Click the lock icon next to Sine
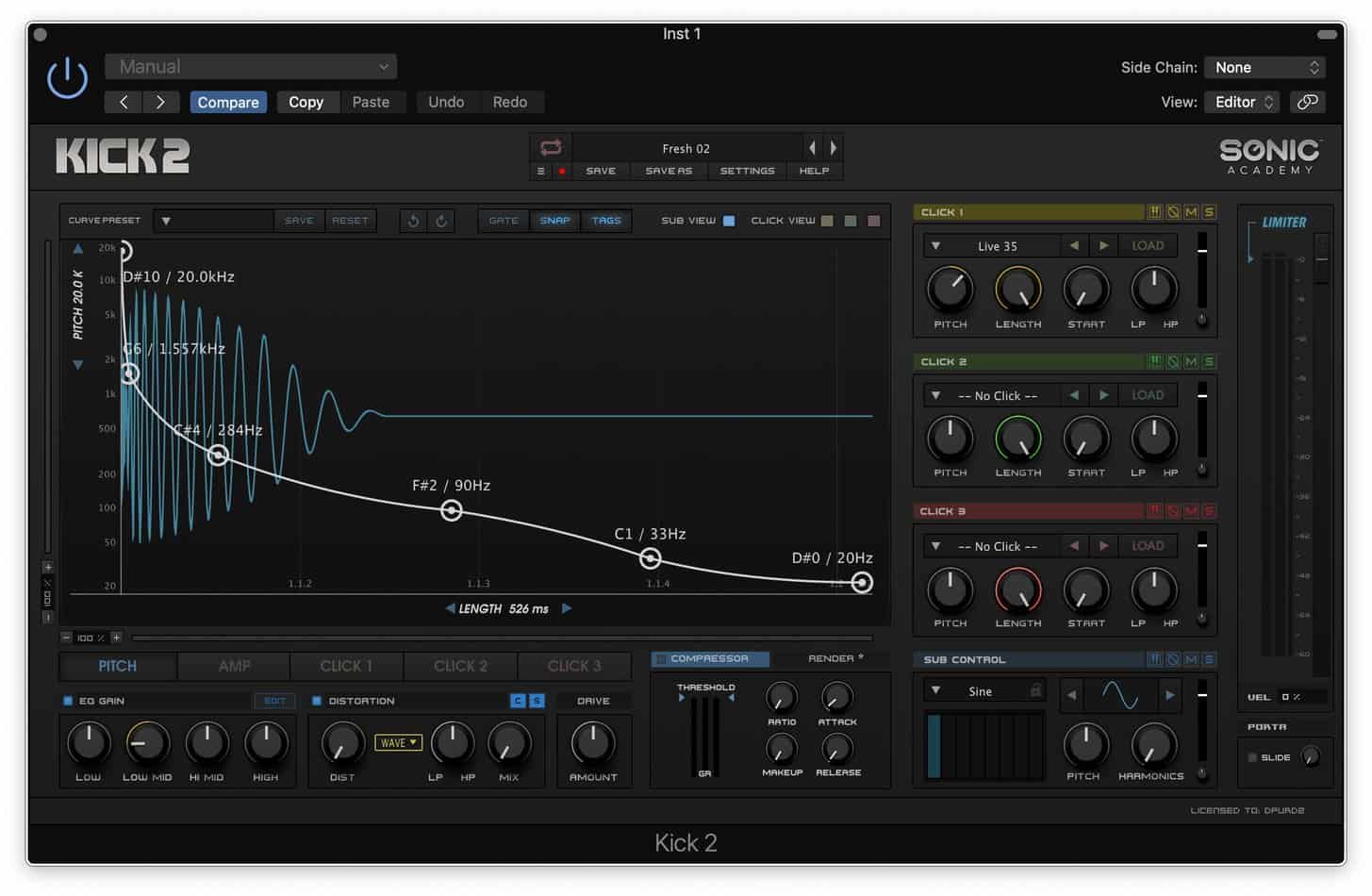This screenshot has height=896, width=1372. pos(1035,690)
